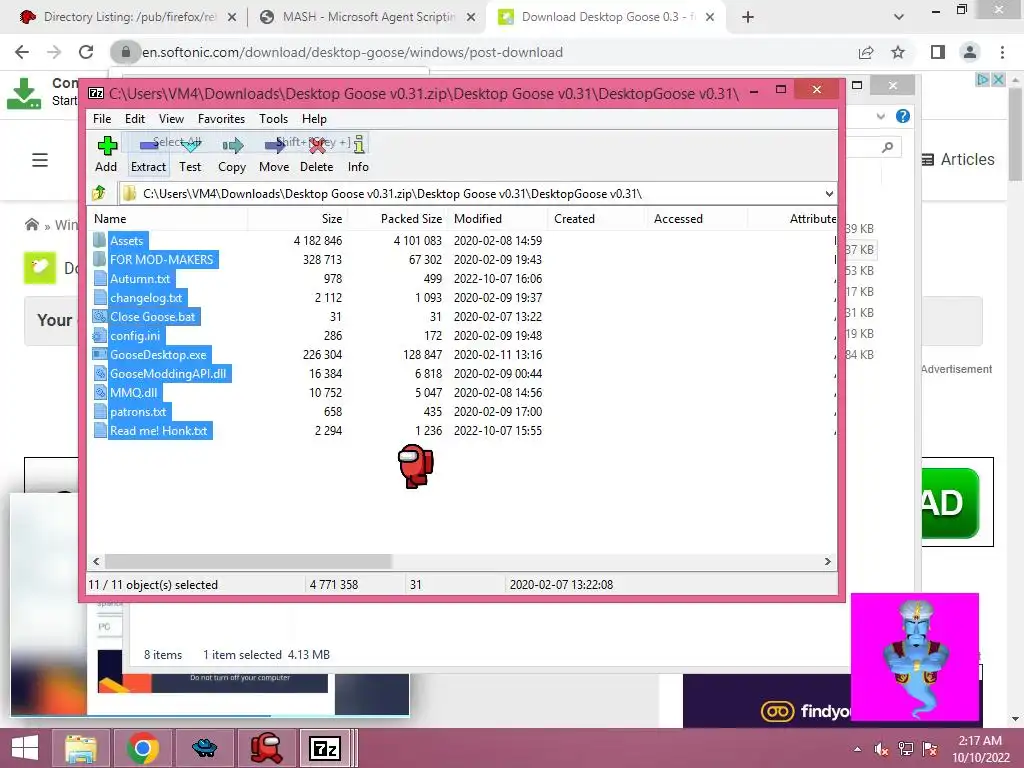Open the File menu in 7-Zip
Viewport: 1024px width, 768px height.
click(102, 119)
